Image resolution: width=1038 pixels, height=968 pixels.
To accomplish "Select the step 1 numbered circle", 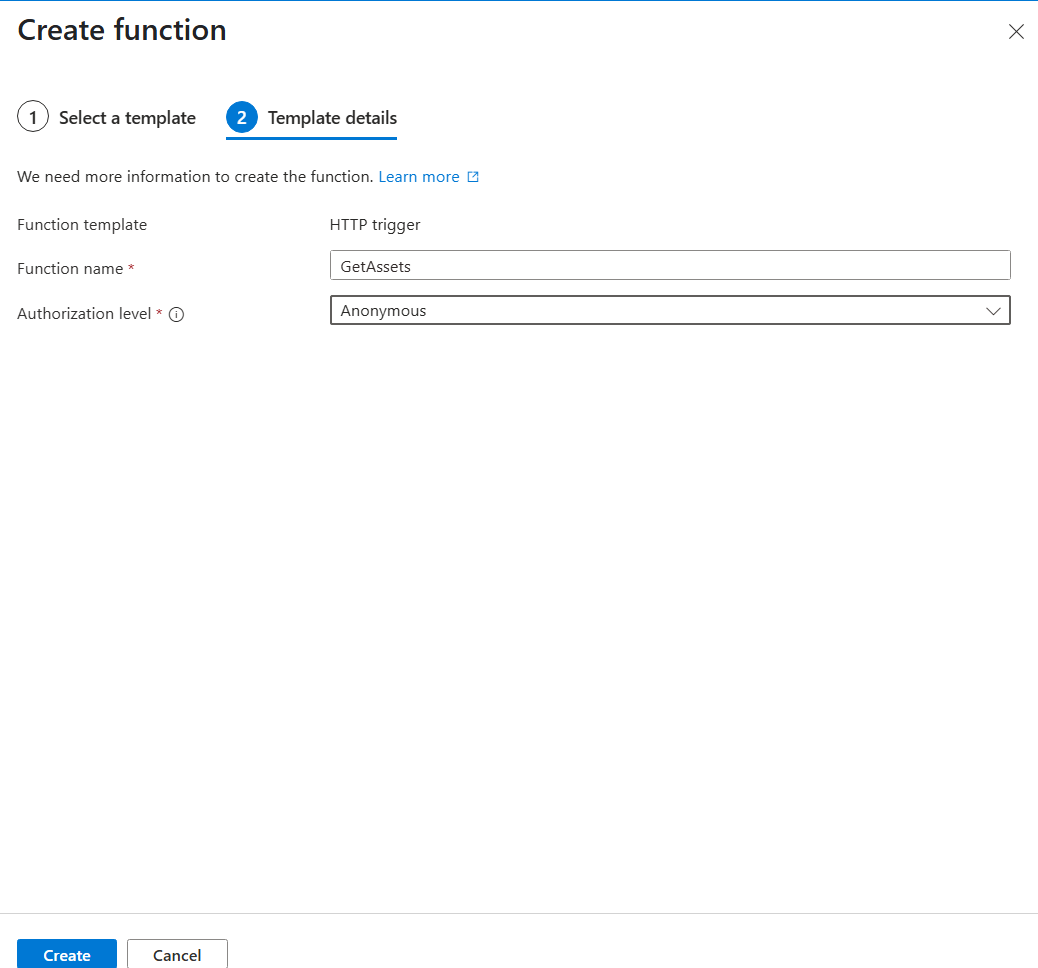I will click(x=33, y=116).
